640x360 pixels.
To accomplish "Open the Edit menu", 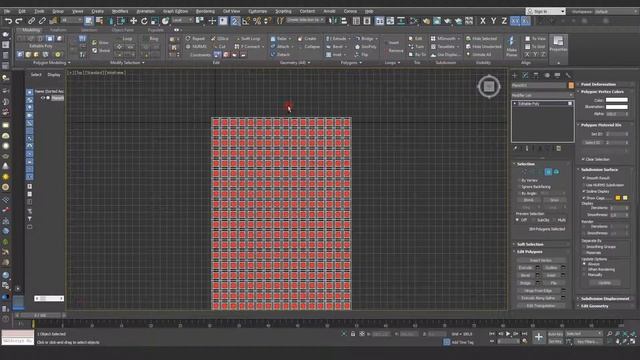I will 22,11.
